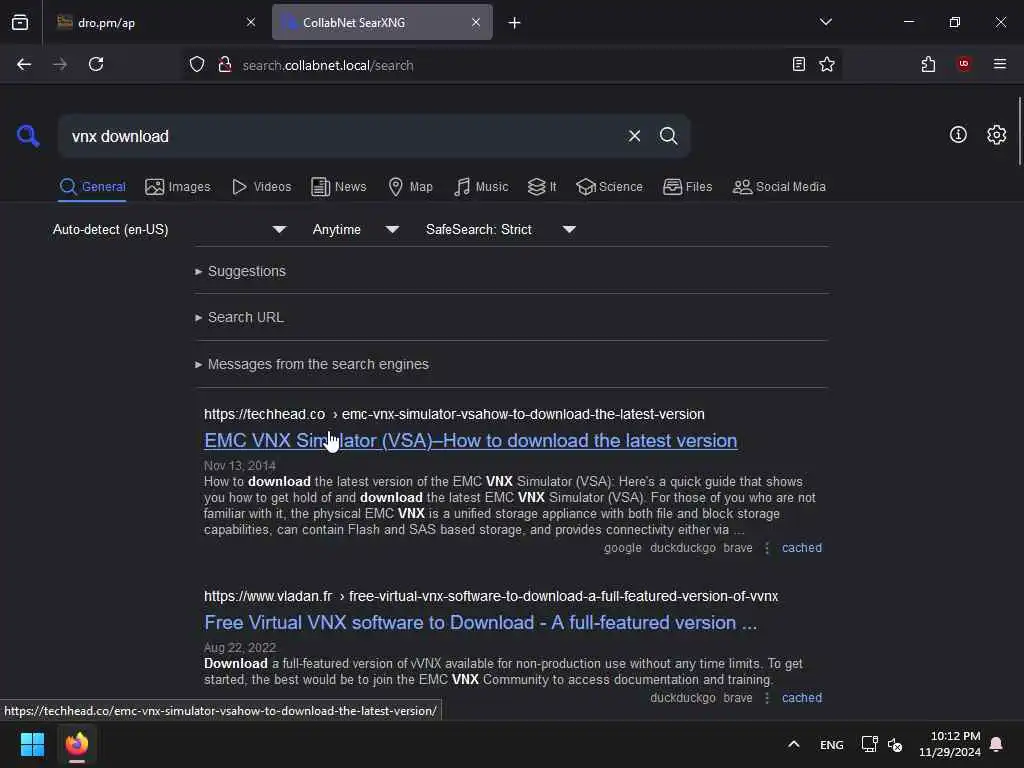The image size is (1024, 768).
Task: Switch to the dro.pm/ap tab
Action: click(x=155, y=23)
